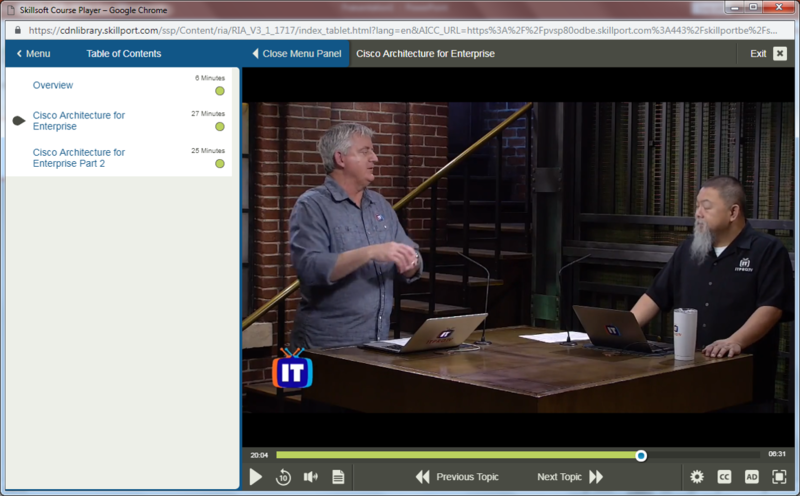Open player settings gear
Image resolution: width=800 pixels, height=496 pixels.
[697, 477]
